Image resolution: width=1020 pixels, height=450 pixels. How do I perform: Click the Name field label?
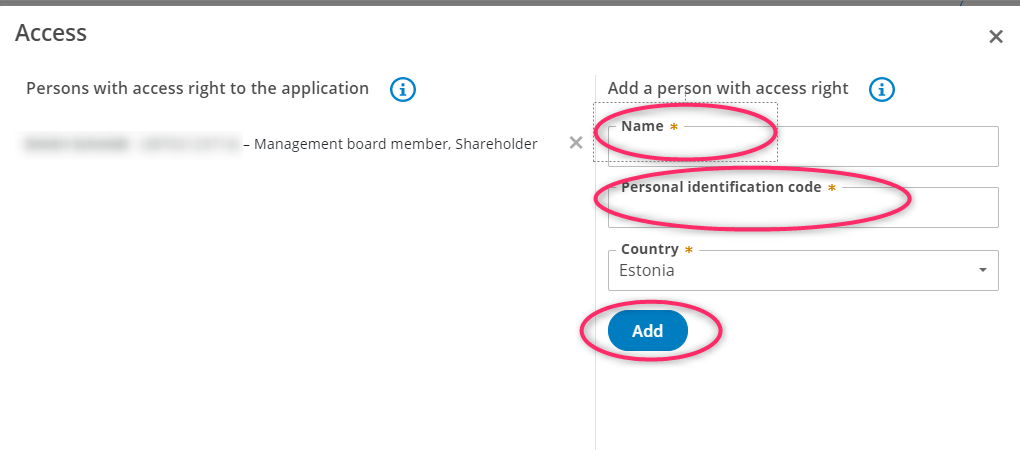pos(642,126)
